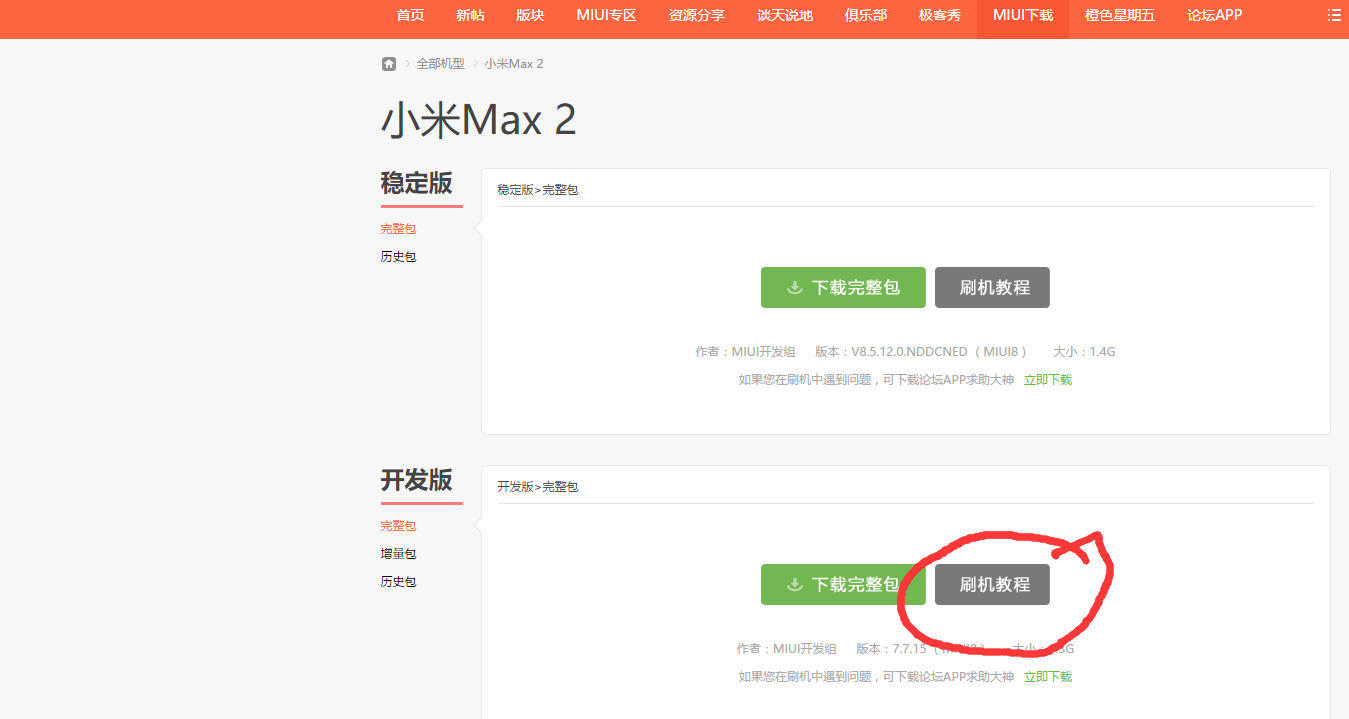1349x719 pixels.
Task: Download developer version 下载完整包 button
Action: point(843,584)
